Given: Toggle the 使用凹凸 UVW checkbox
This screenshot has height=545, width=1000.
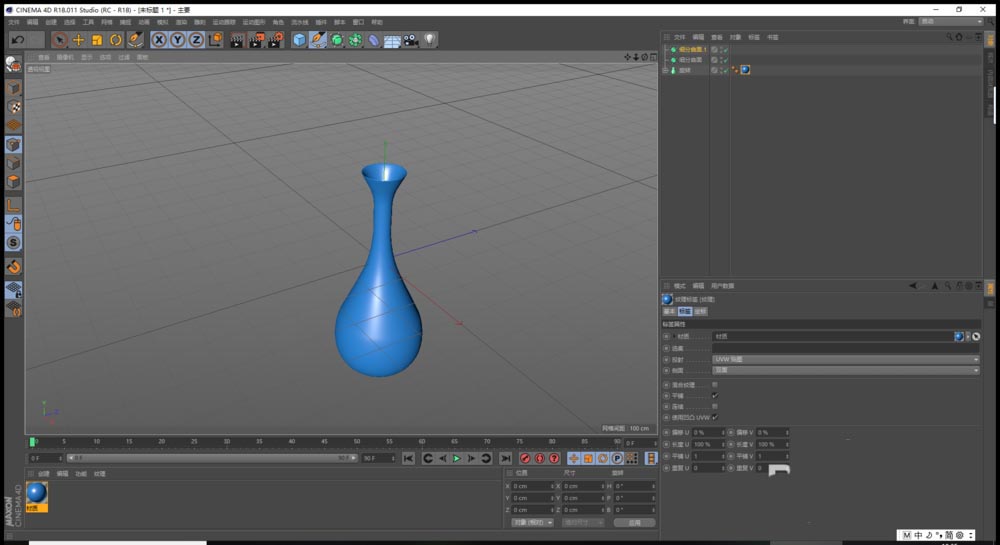Looking at the screenshot, I should tap(714, 417).
